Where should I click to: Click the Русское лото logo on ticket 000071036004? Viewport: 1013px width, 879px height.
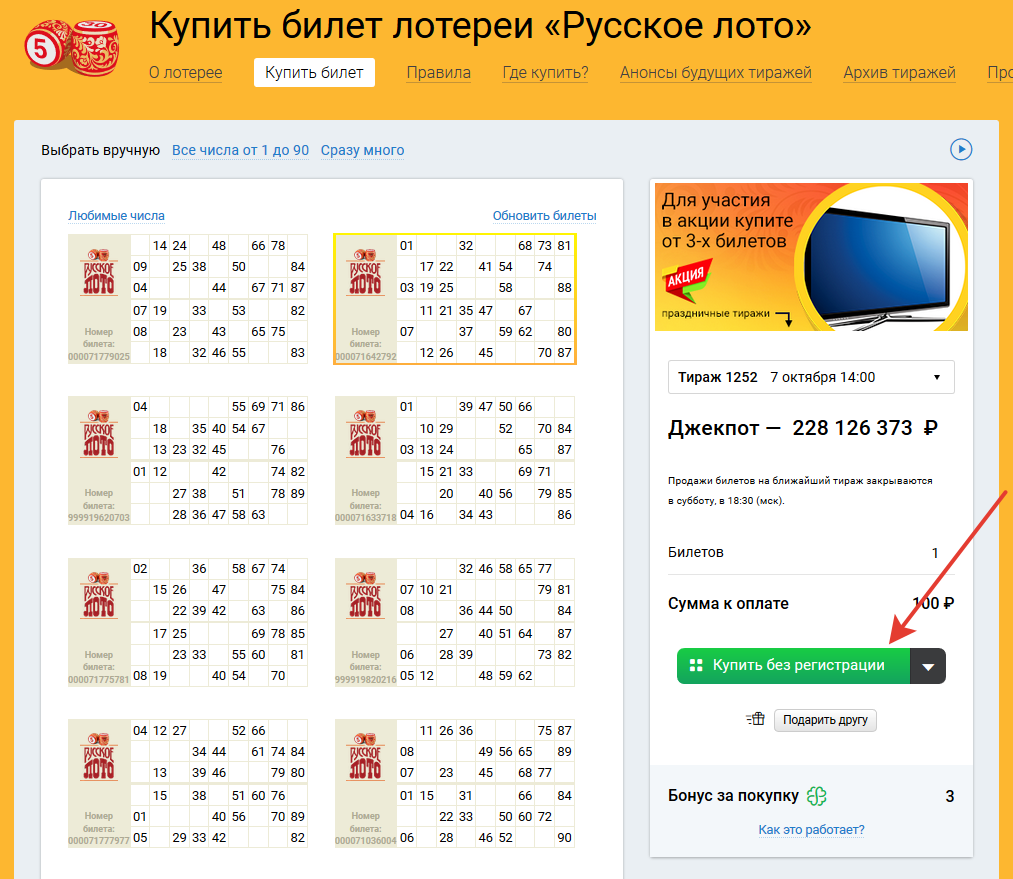(366, 757)
